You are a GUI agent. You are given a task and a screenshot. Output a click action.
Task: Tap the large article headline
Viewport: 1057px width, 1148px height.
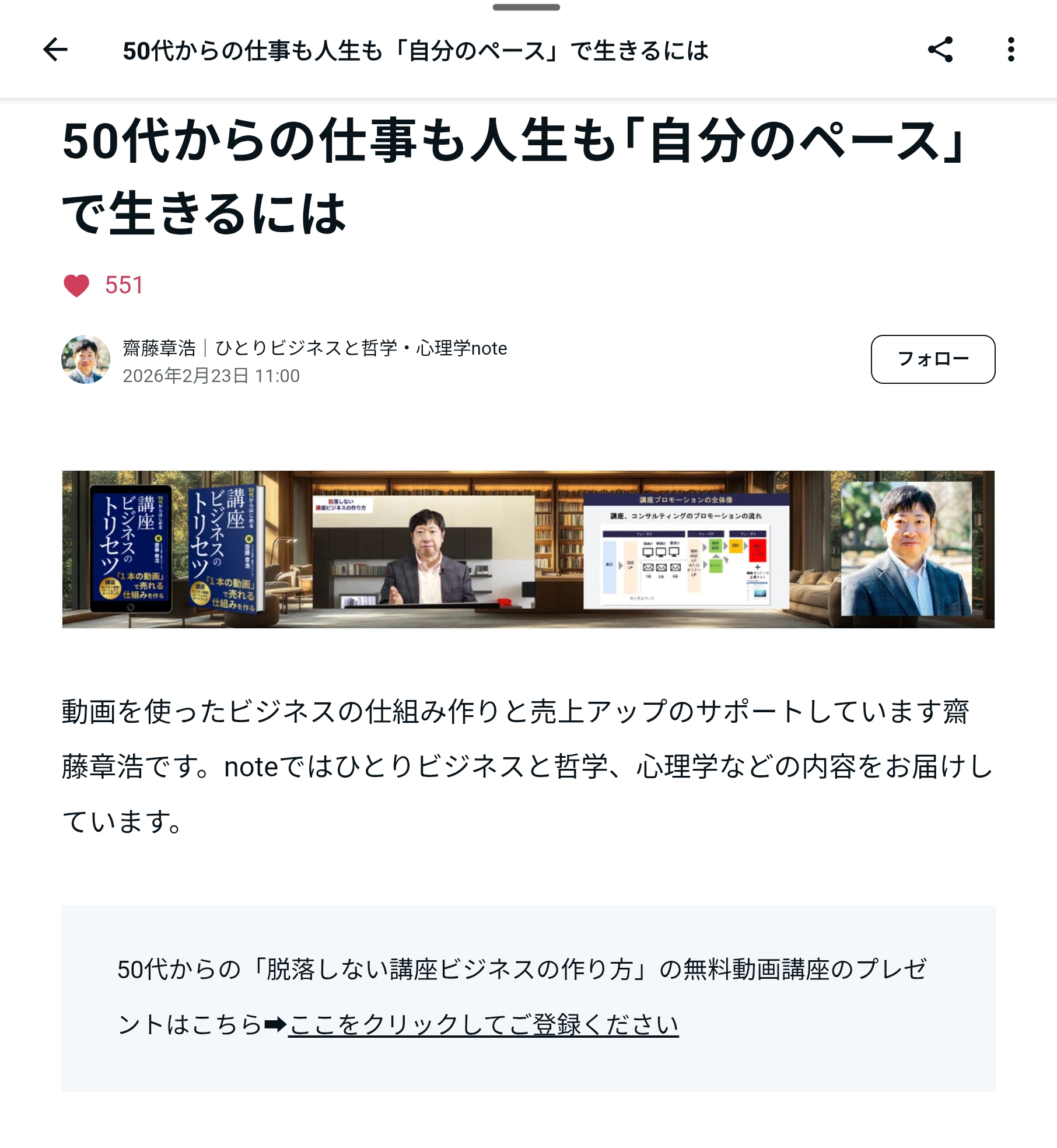513,177
